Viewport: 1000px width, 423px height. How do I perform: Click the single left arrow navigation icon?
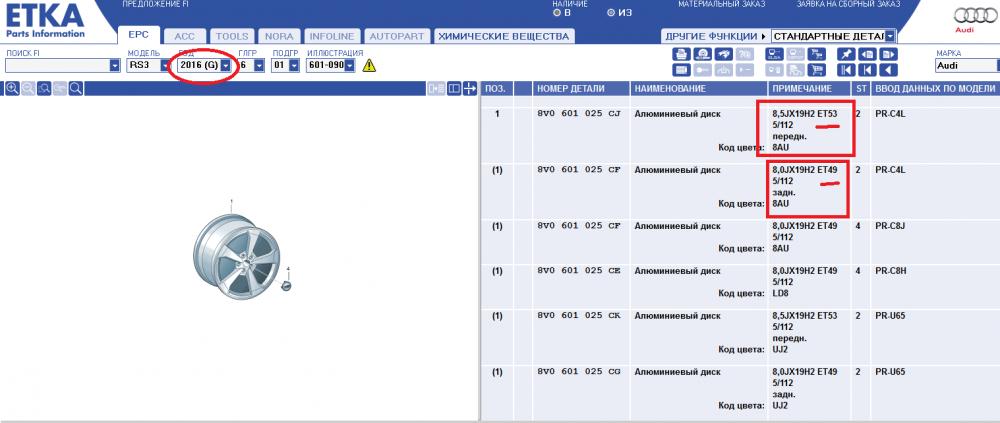(x=889, y=70)
